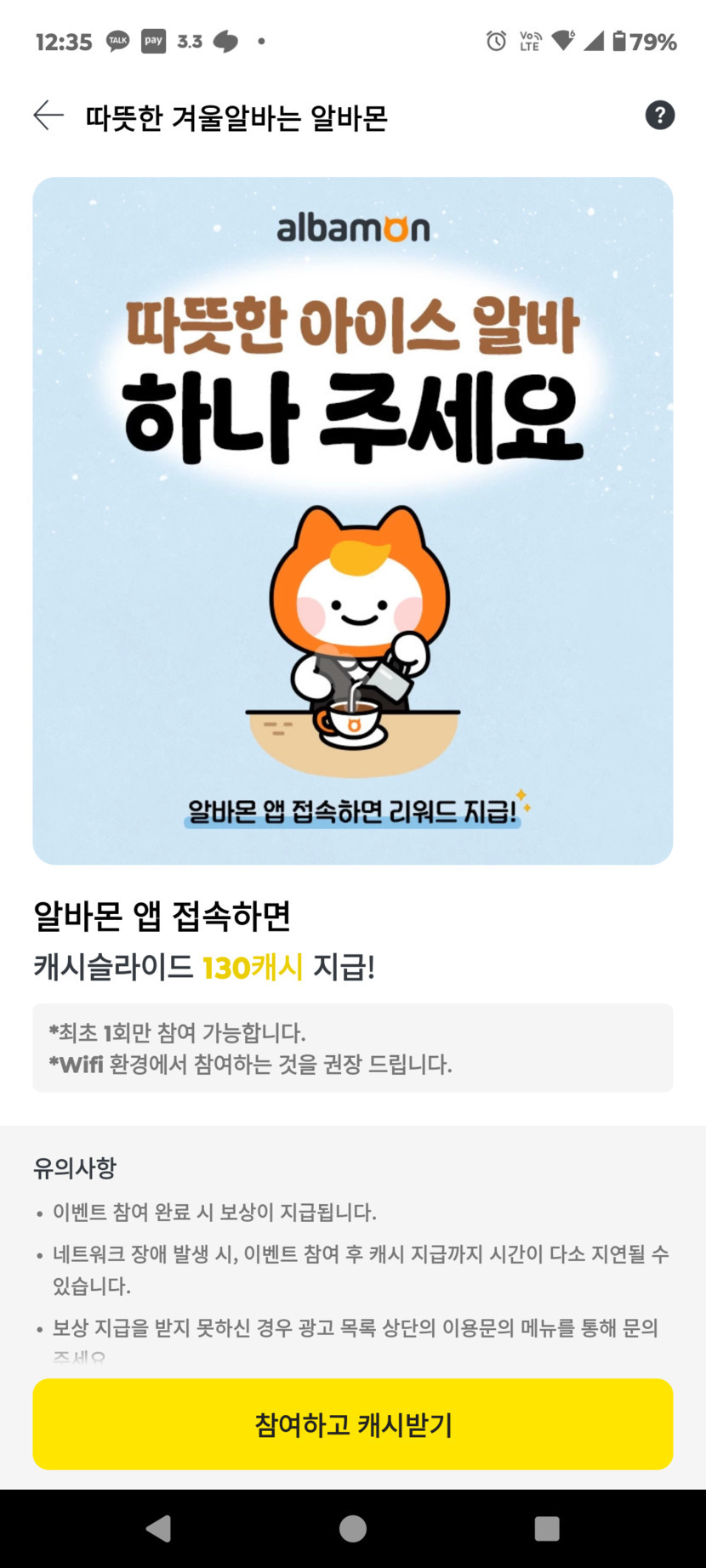Tap the Android home circle button
706x1568 pixels.
click(x=352, y=1528)
